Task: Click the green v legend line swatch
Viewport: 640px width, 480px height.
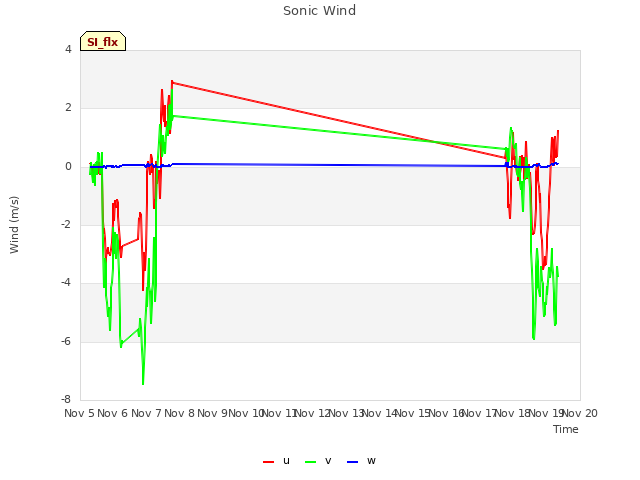Action: pos(311,462)
